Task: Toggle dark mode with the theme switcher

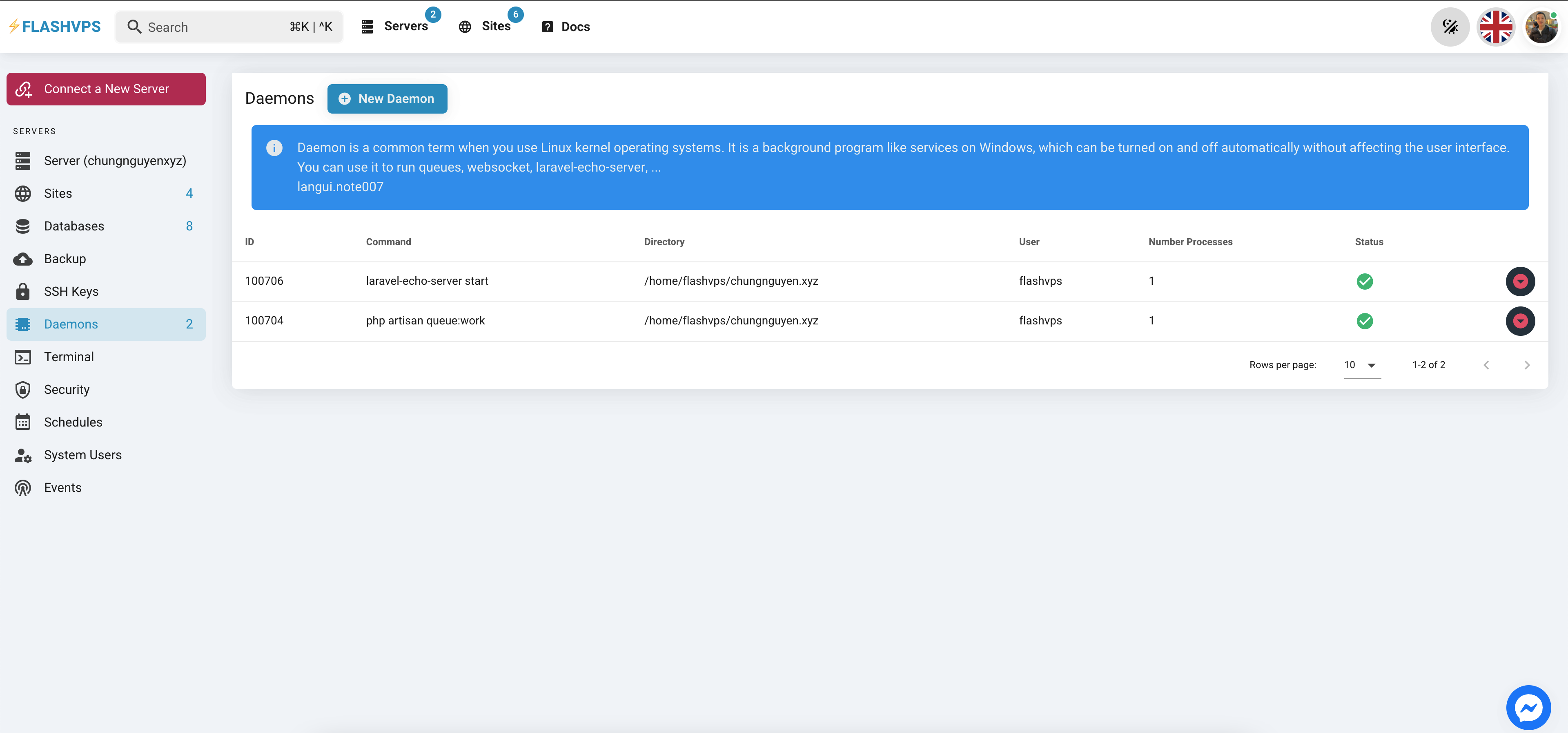Action: click(x=1450, y=27)
